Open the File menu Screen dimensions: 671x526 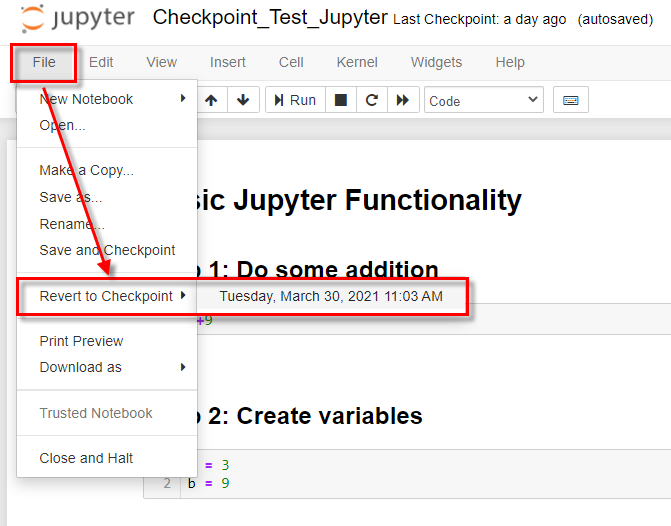pos(44,62)
